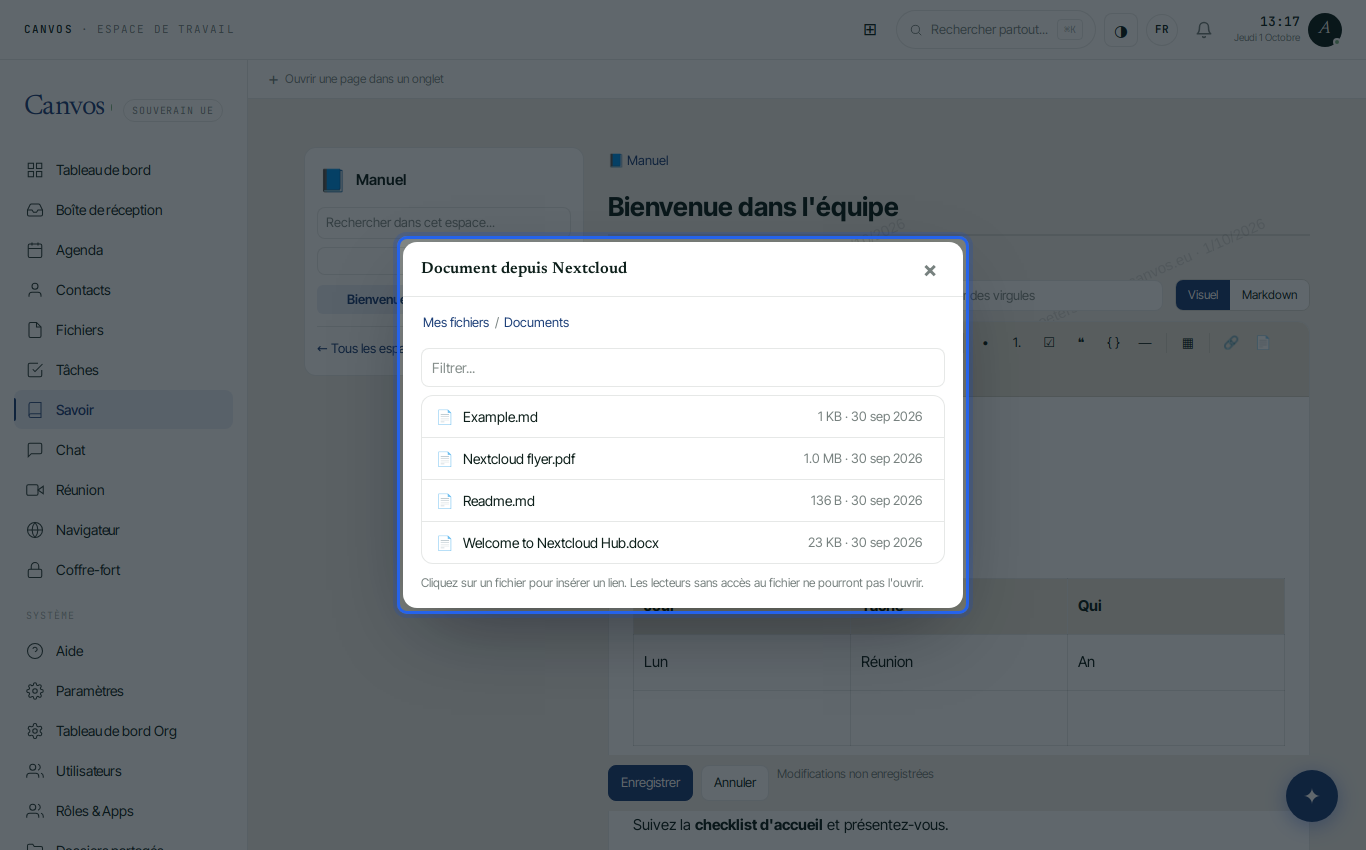Open the apps grid icon in header
The image size is (1366, 850).
(x=870, y=30)
